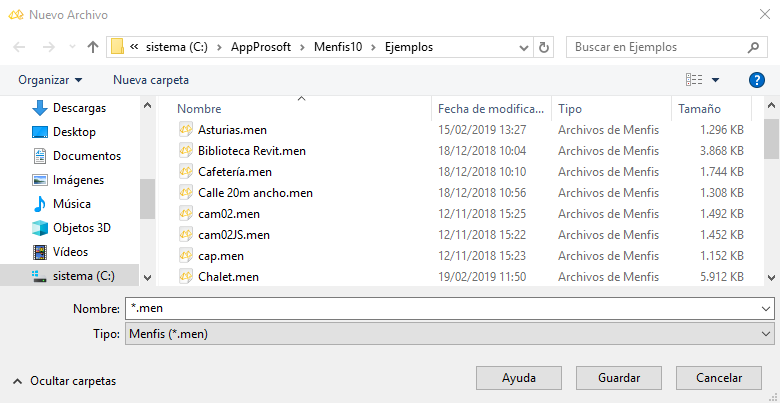The width and height of the screenshot is (780, 403).
Task: Expand the Nombre filename dropdown arrow
Action: pos(766,308)
